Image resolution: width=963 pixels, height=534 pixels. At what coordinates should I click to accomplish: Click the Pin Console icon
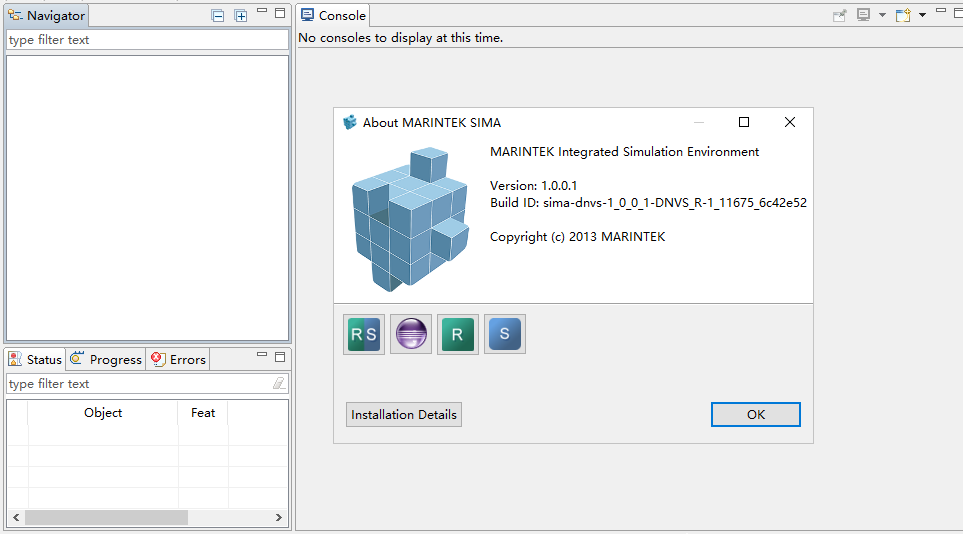point(839,15)
